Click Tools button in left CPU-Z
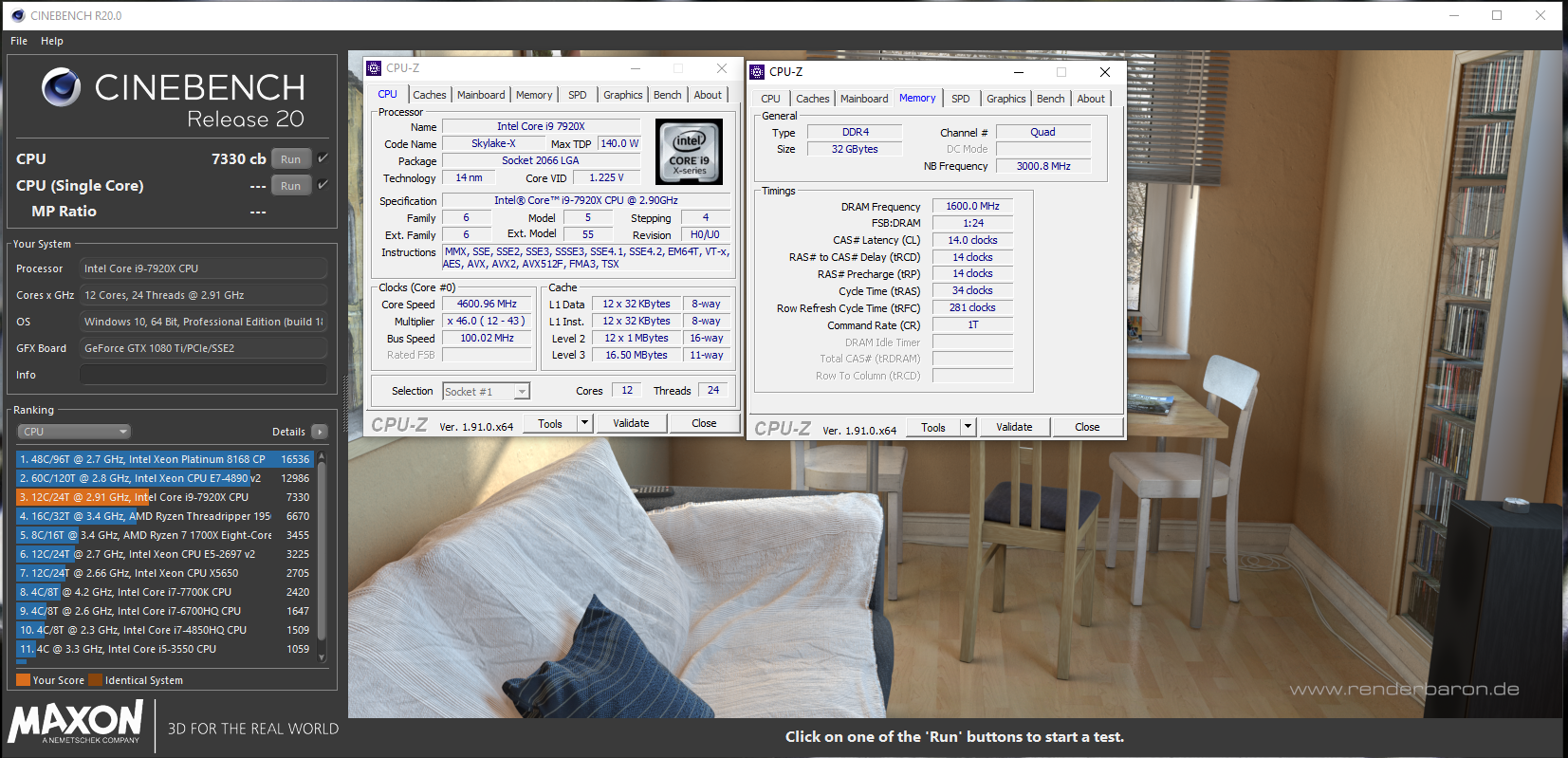The width and height of the screenshot is (1568, 758). [x=550, y=423]
